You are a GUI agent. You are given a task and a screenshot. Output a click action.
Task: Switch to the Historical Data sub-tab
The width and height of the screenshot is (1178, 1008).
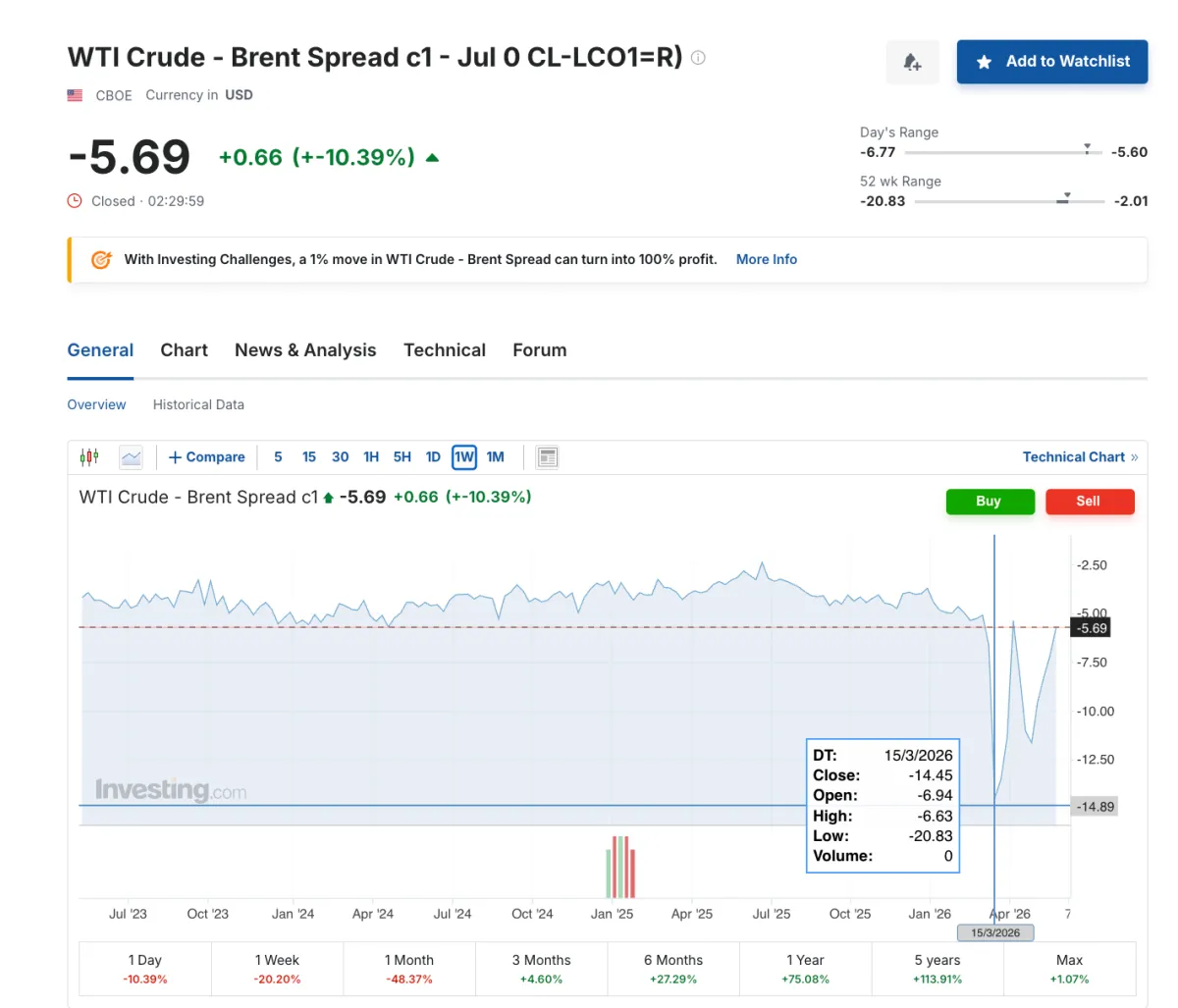(x=198, y=404)
